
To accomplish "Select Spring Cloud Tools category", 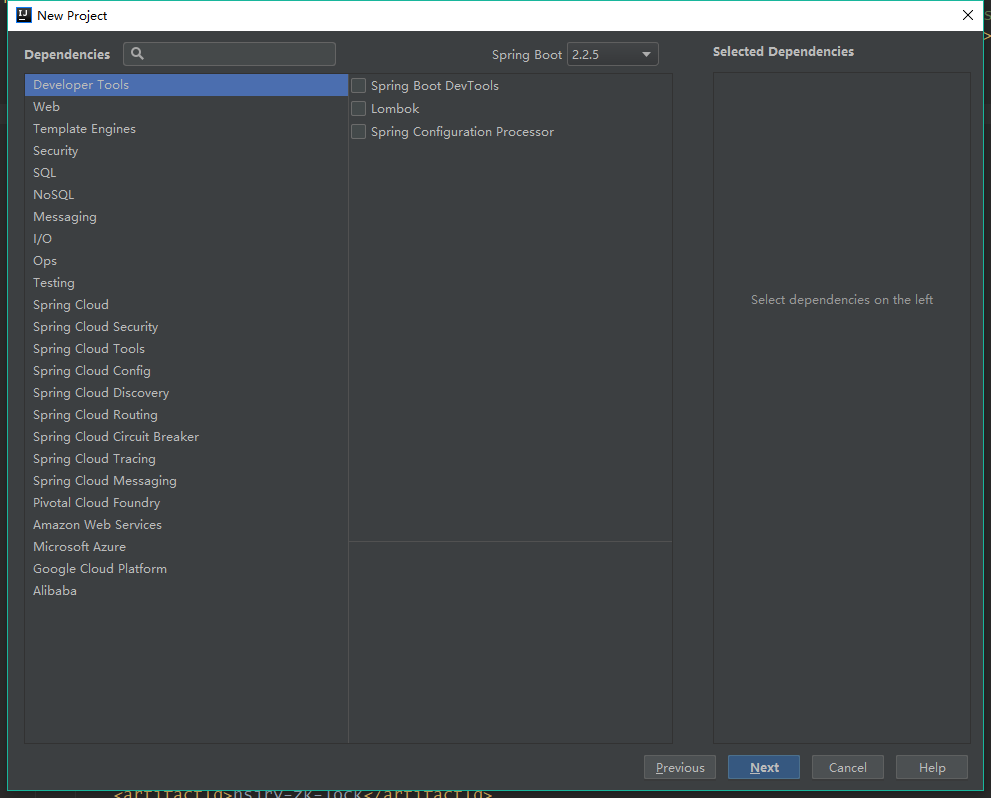I will [186, 349].
